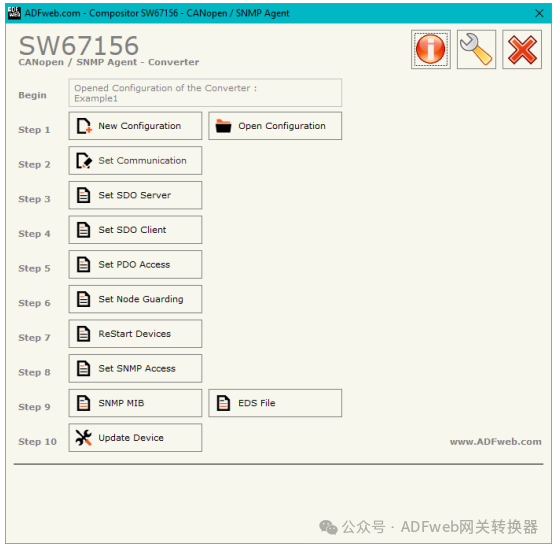The image size is (556, 549).
Task: Click the Step 5 label
Action: [34, 268]
